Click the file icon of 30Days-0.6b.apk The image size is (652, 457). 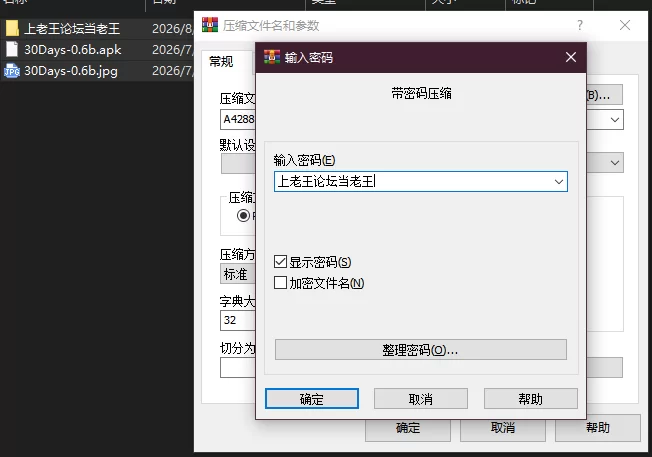12,49
